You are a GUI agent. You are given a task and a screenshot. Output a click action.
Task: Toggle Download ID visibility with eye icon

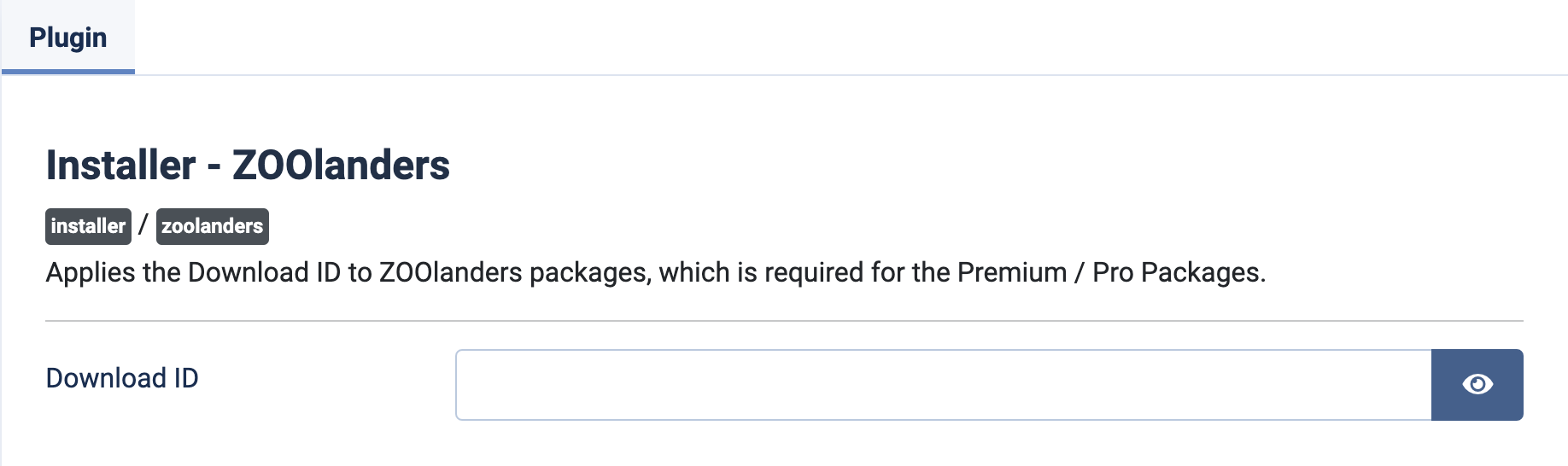click(1477, 385)
